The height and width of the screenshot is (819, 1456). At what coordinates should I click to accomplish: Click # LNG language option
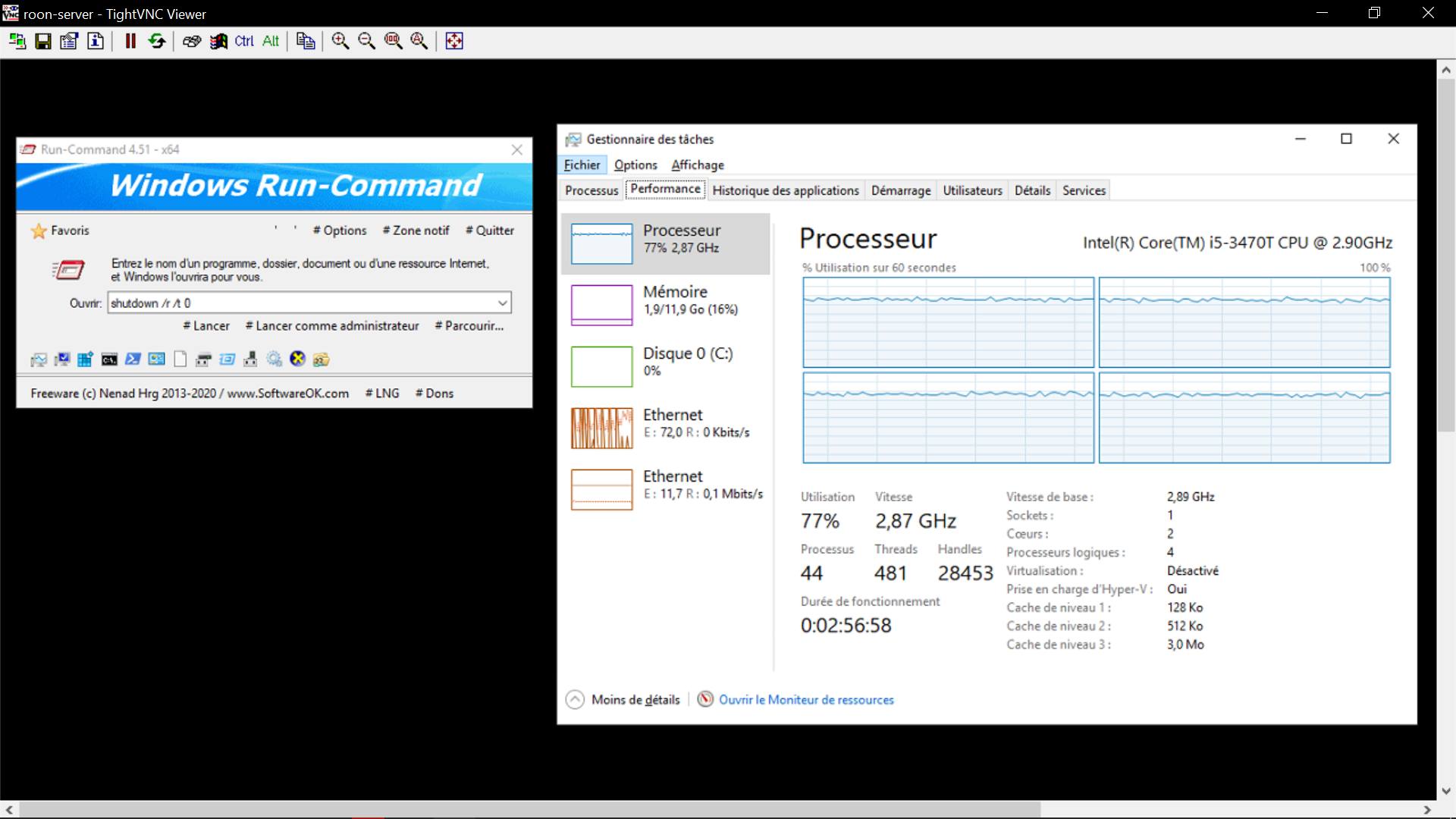pyautogui.click(x=382, y=394)
